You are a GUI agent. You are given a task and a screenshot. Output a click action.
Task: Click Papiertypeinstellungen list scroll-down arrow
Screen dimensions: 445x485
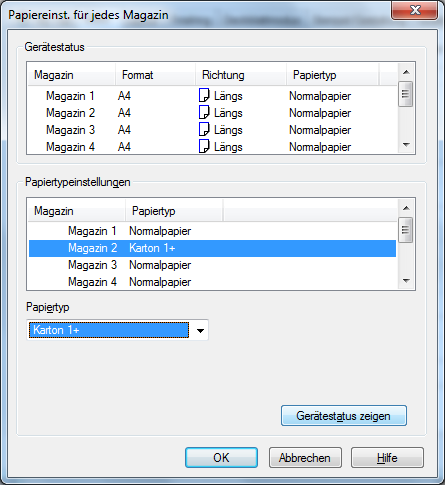click(x=406, y=281)
